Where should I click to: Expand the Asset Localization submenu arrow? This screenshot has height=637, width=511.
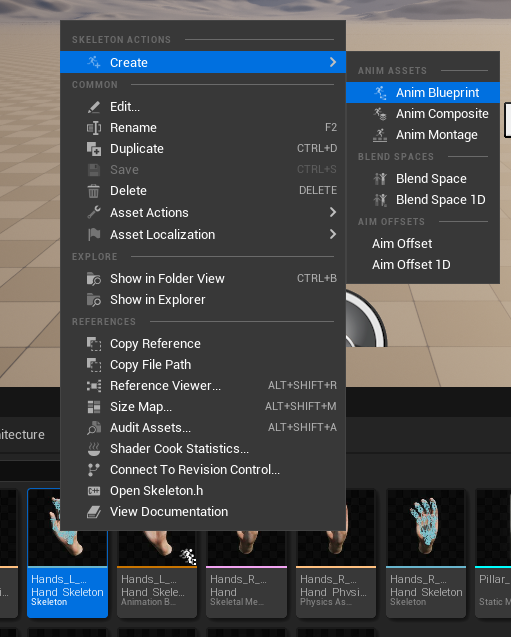[x=333, y=234]
